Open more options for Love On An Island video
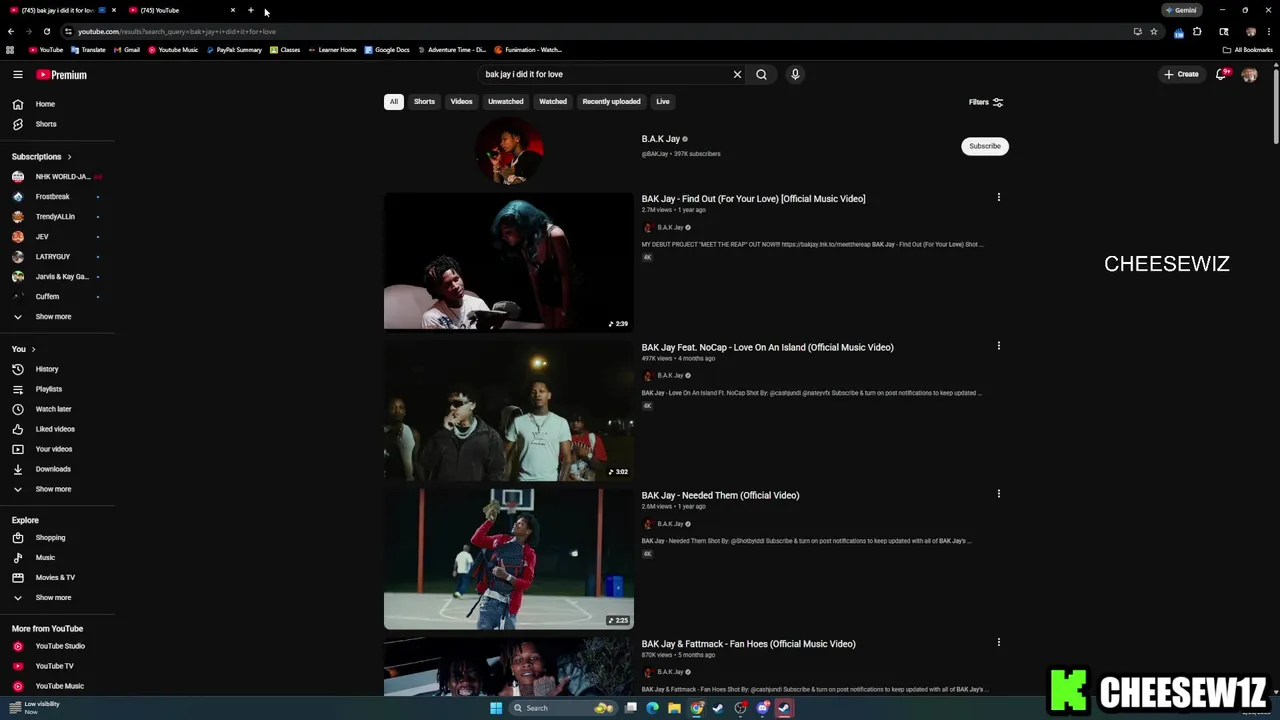This screenshot has width=1280, height=720. (998, 346)
